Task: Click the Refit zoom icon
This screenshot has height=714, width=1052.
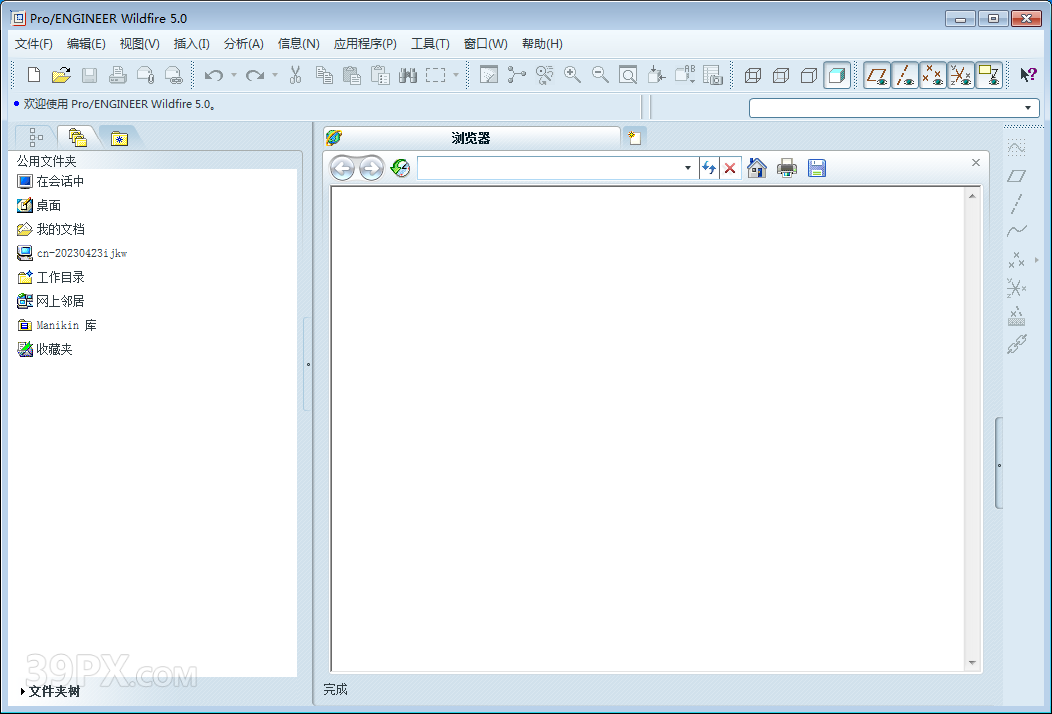Action: (x=628, y=74)
